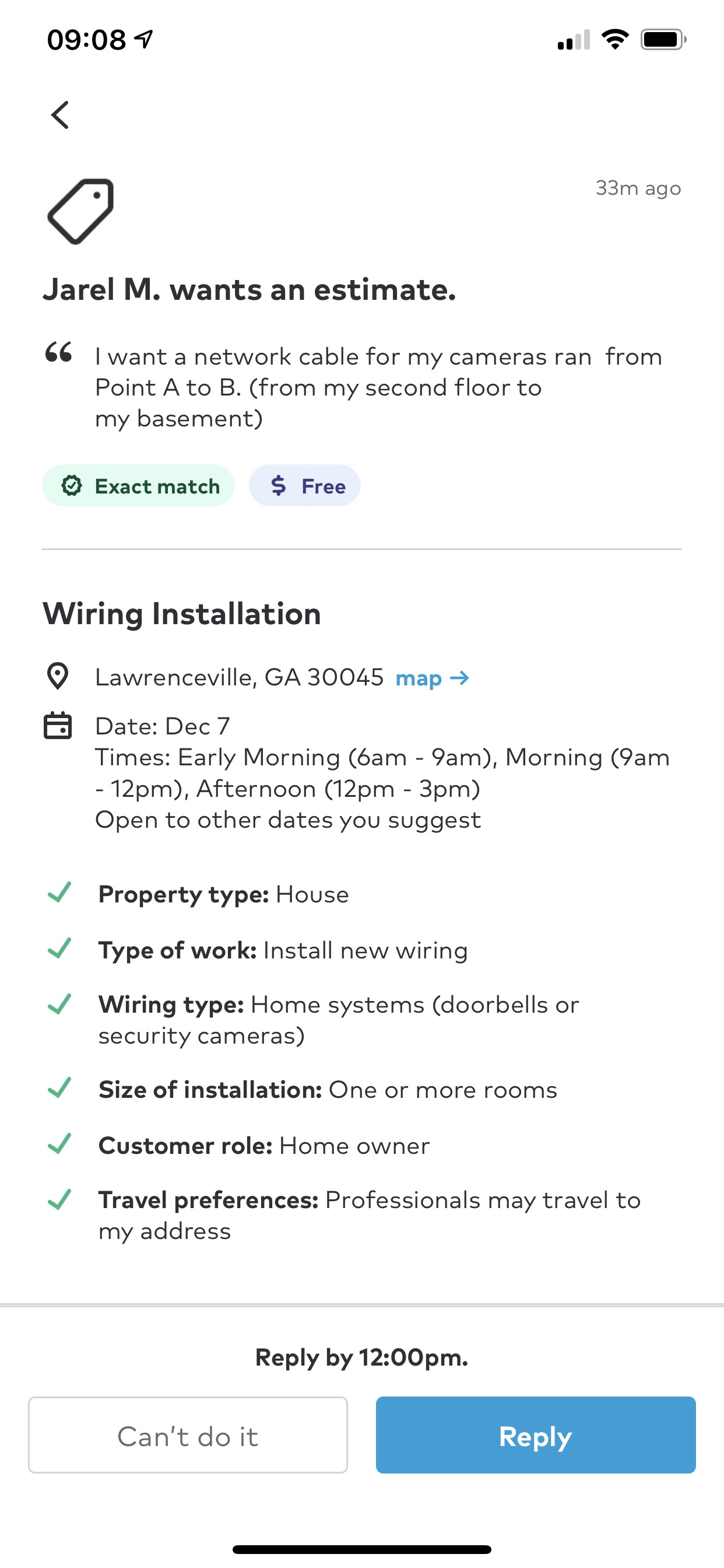Tap the calendar date icon
724x1568 pixels.
click(58, 725)
